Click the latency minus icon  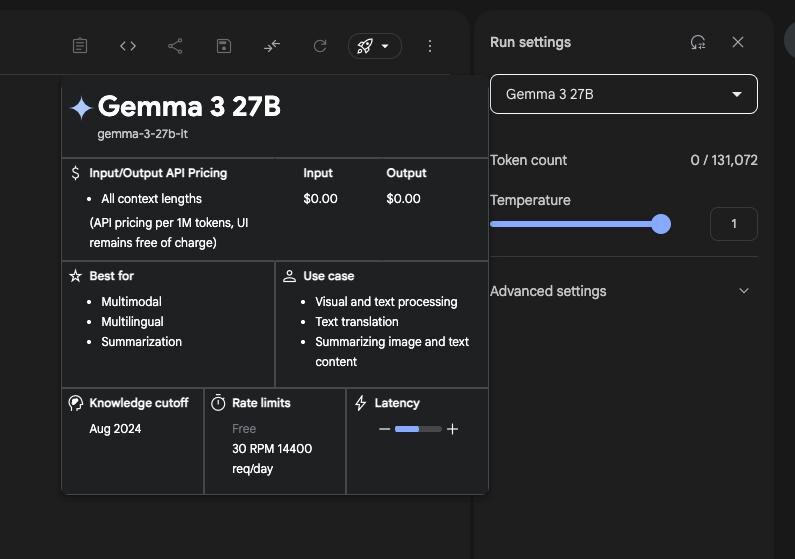tap(384, 429)
